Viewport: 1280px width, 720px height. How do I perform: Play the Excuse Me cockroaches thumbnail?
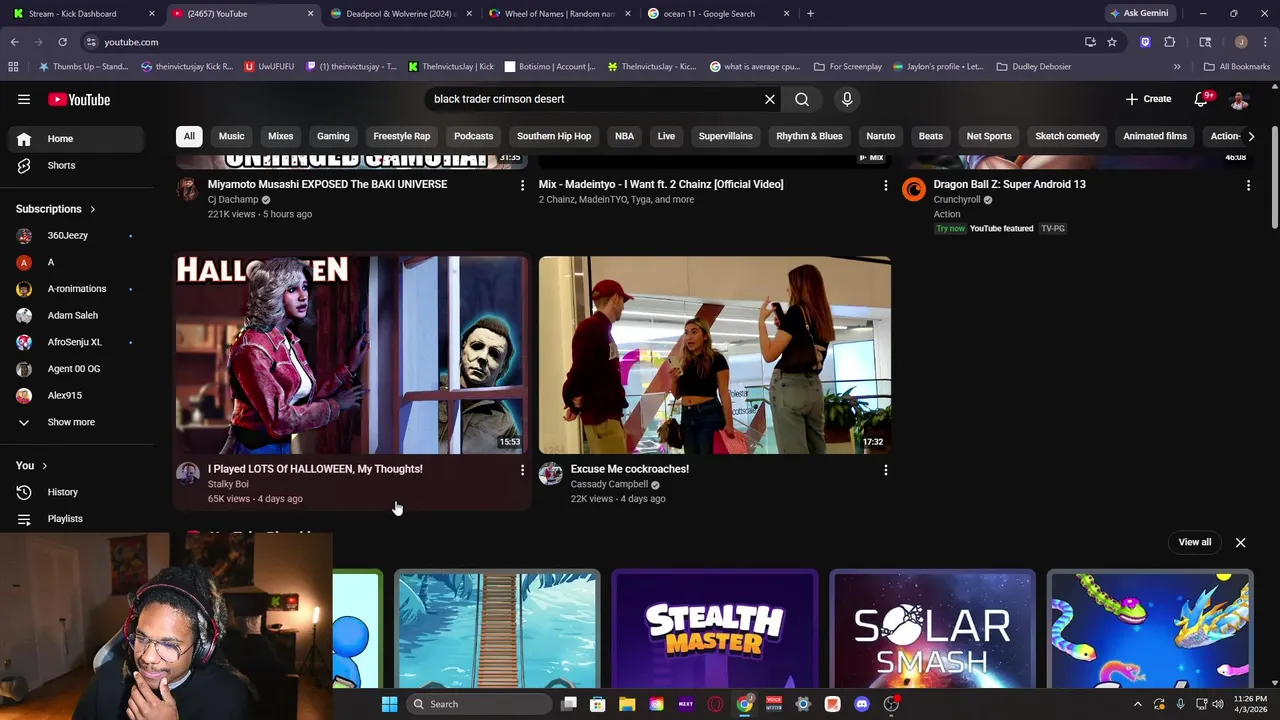(715, 355)
